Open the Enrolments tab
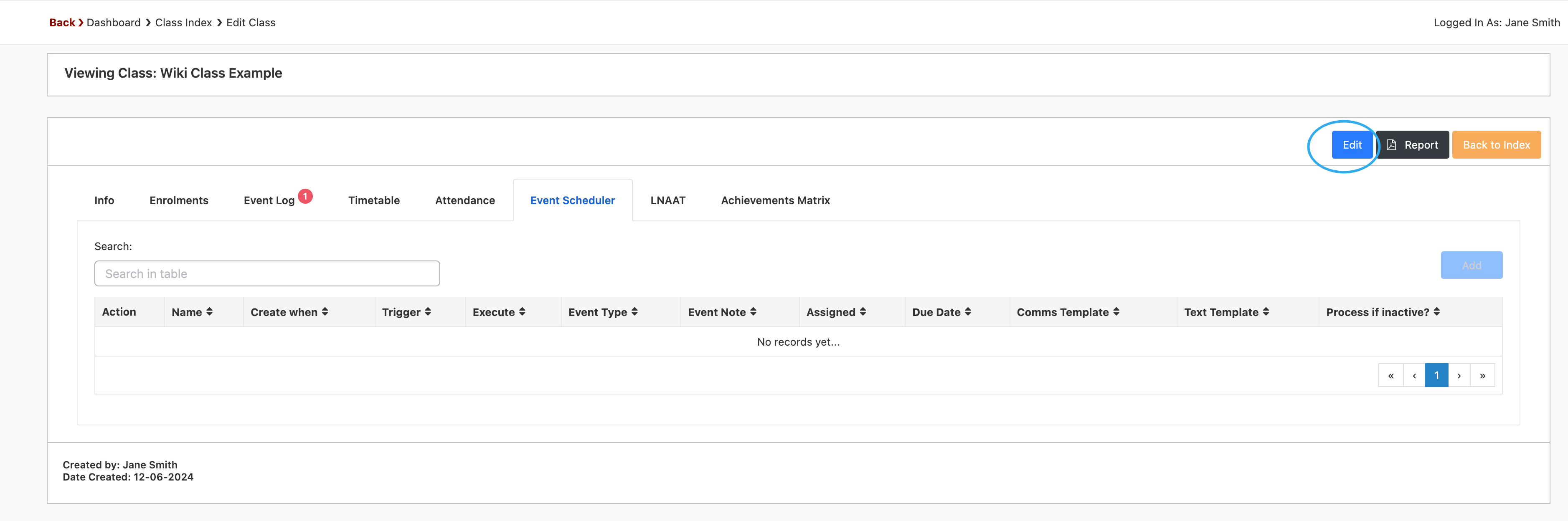This screenshot has width=1568, height=521. point(179,200)
